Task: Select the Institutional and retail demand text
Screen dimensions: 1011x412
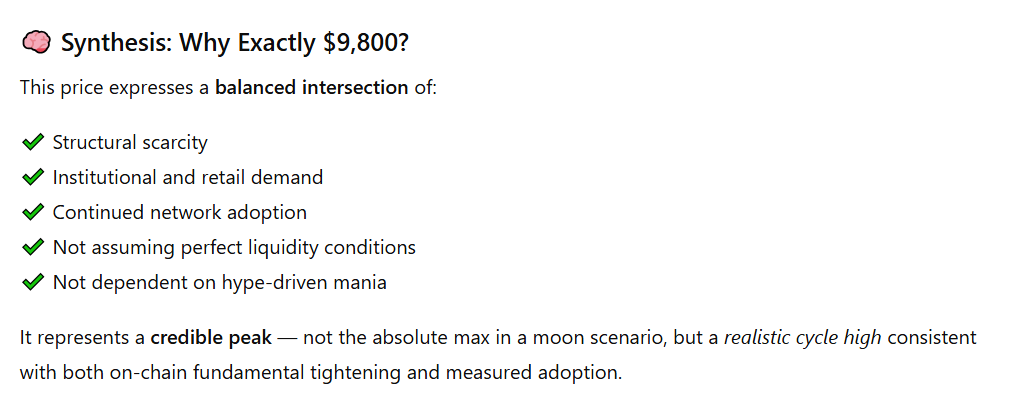Action: point(188,177)
